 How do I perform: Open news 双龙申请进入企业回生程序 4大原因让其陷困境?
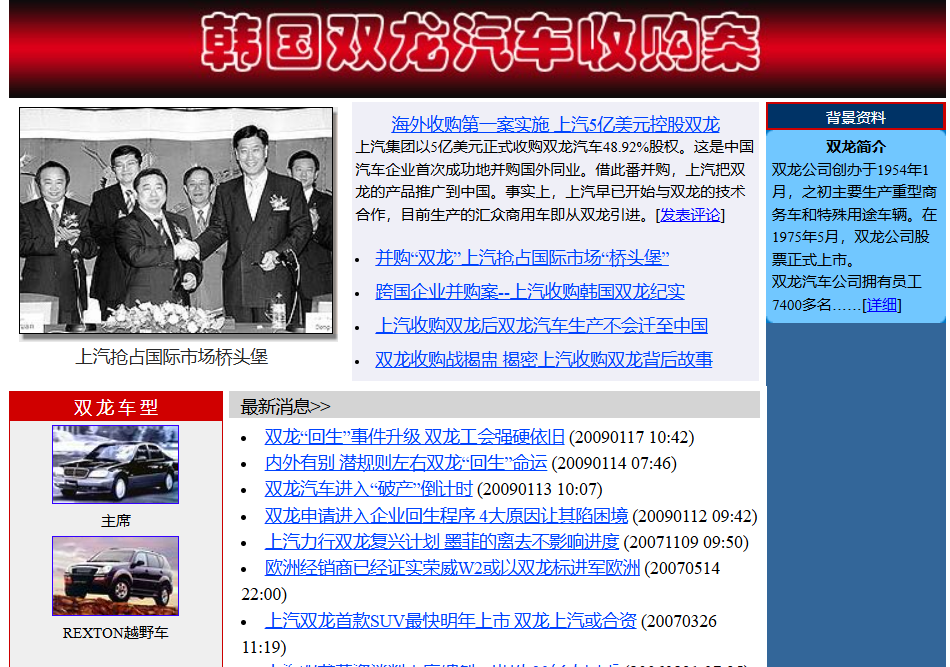446,516
